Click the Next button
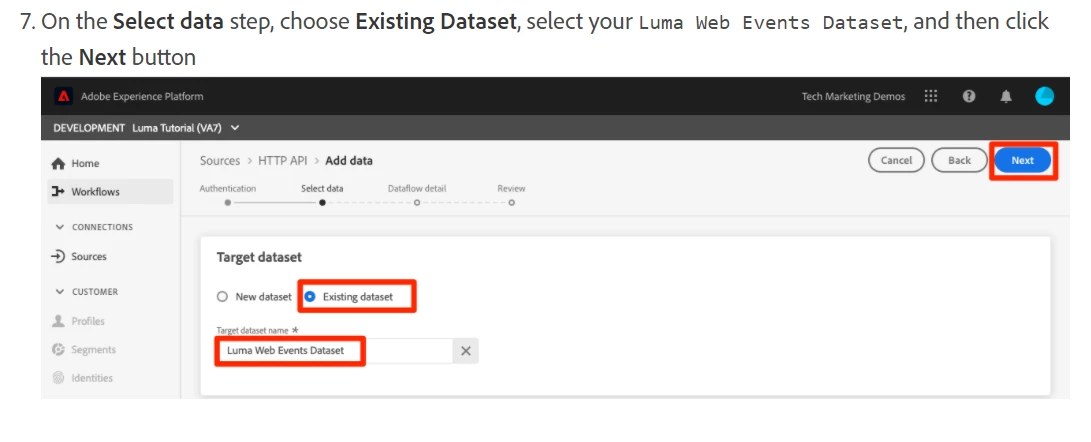 tap(1022, 160)
